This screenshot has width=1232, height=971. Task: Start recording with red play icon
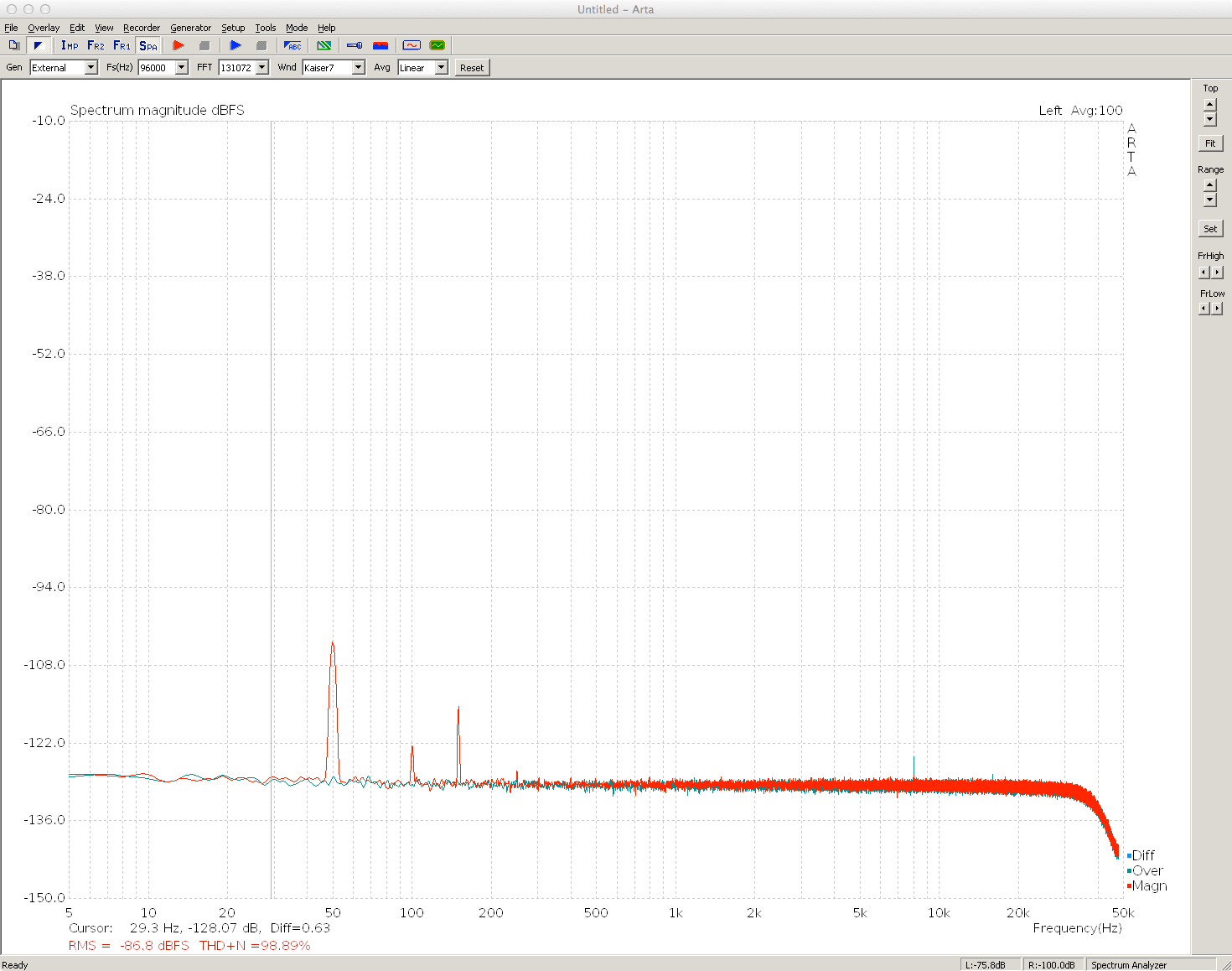179,45
